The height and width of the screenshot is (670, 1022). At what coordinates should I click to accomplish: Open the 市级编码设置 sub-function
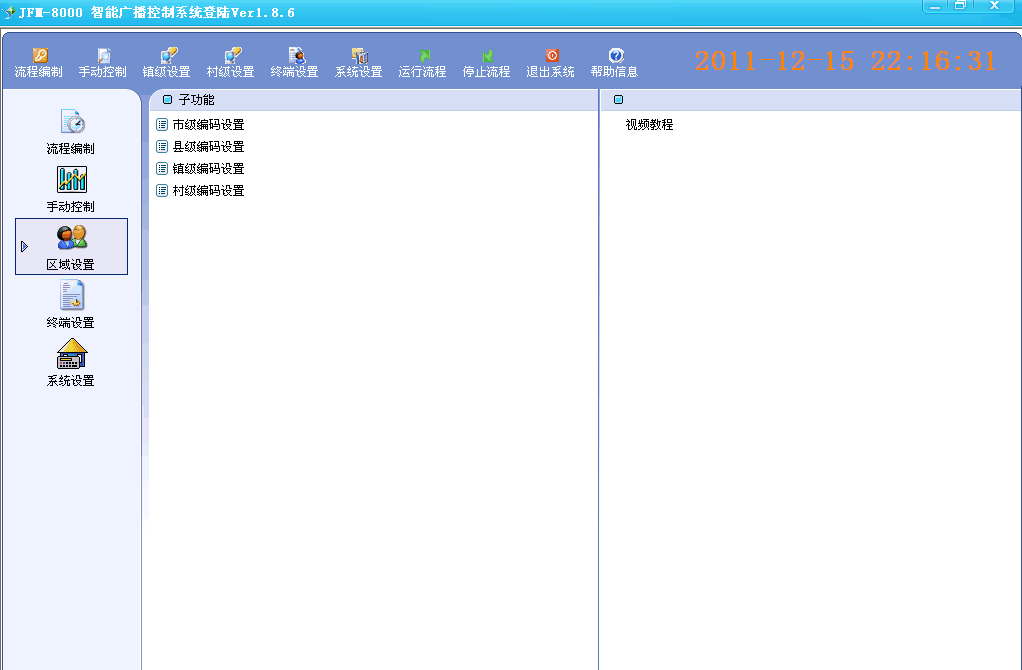208,125
